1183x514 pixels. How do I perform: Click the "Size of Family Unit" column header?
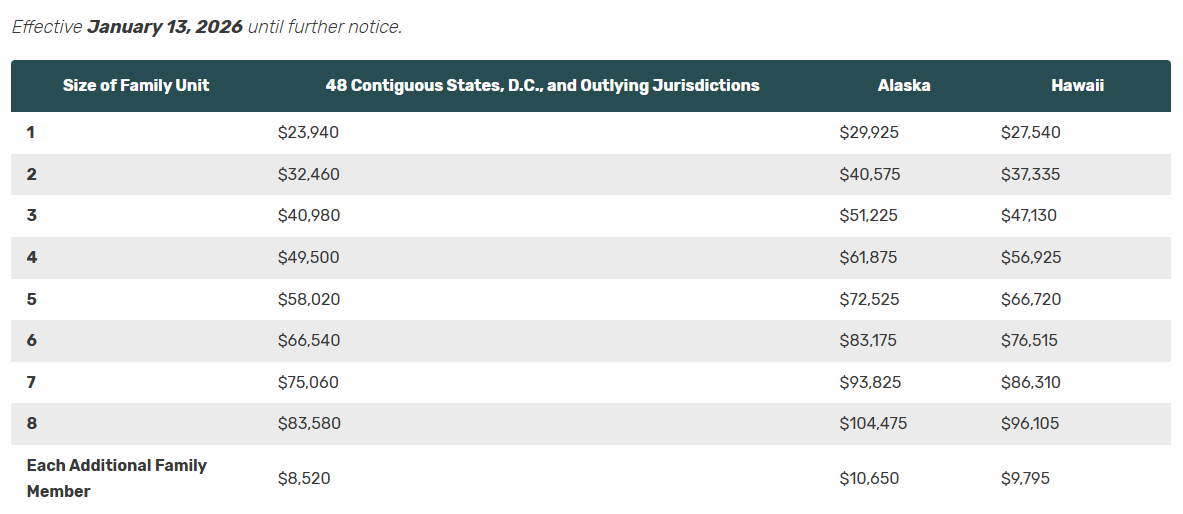pyautogui.click(x=136, y=86)
